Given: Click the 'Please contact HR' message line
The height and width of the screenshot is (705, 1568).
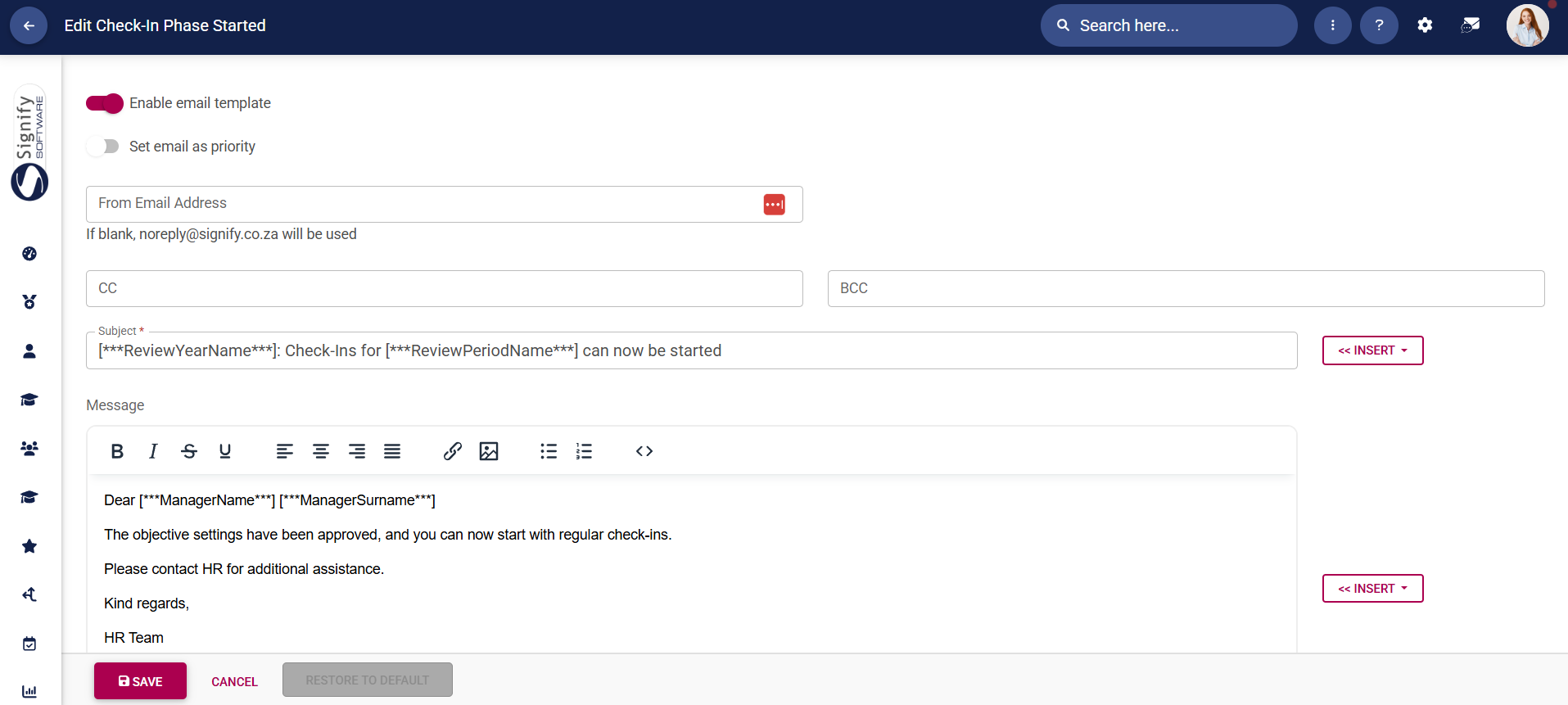Looking at the screenshot, I should 244,569.
